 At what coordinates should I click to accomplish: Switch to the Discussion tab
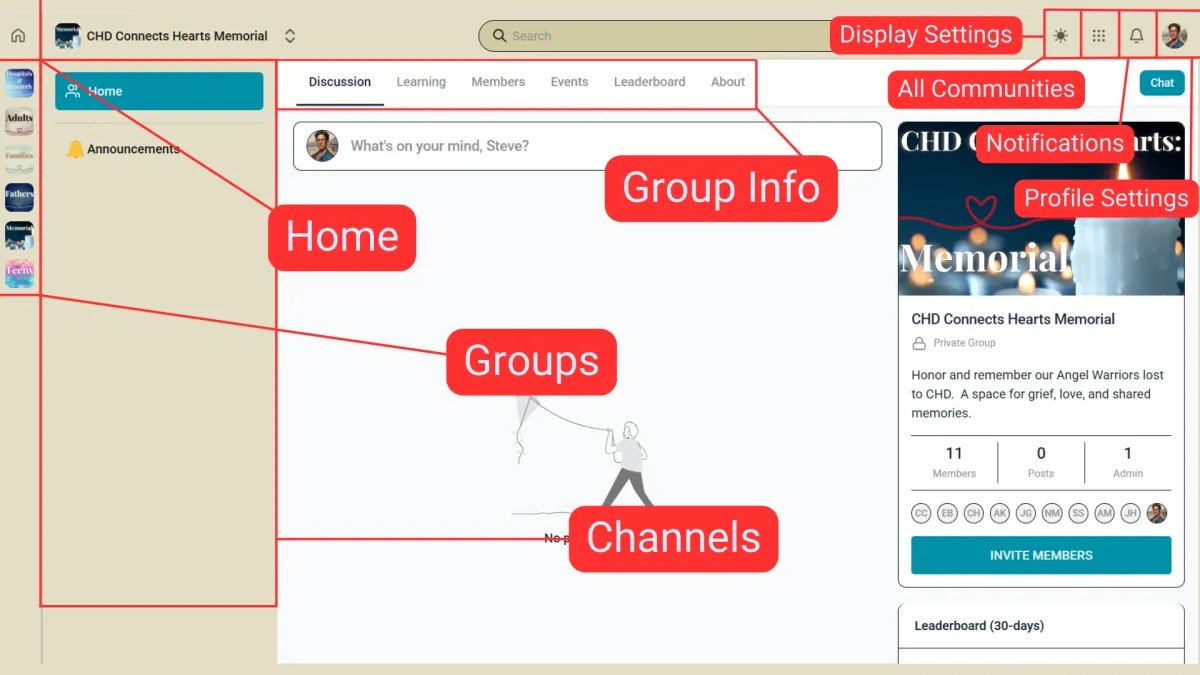pyautogui.click(x=340, y=82)
